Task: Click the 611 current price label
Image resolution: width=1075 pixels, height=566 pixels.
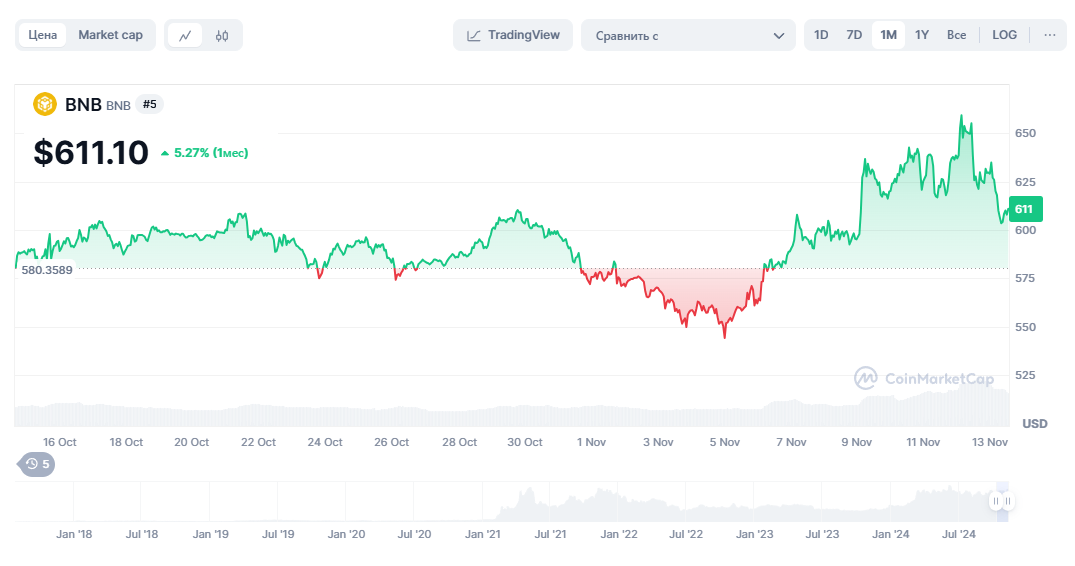Action: [1024, 209]
